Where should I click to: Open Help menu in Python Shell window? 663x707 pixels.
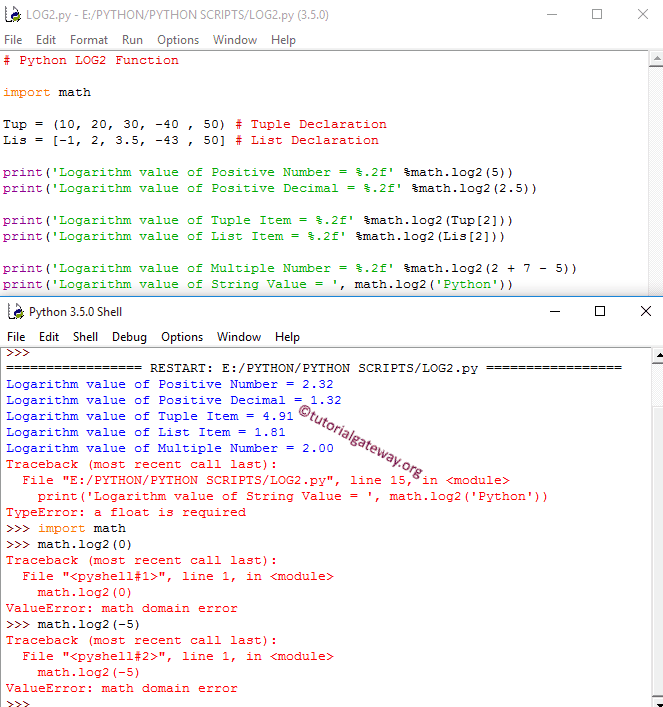coord(287,337)
